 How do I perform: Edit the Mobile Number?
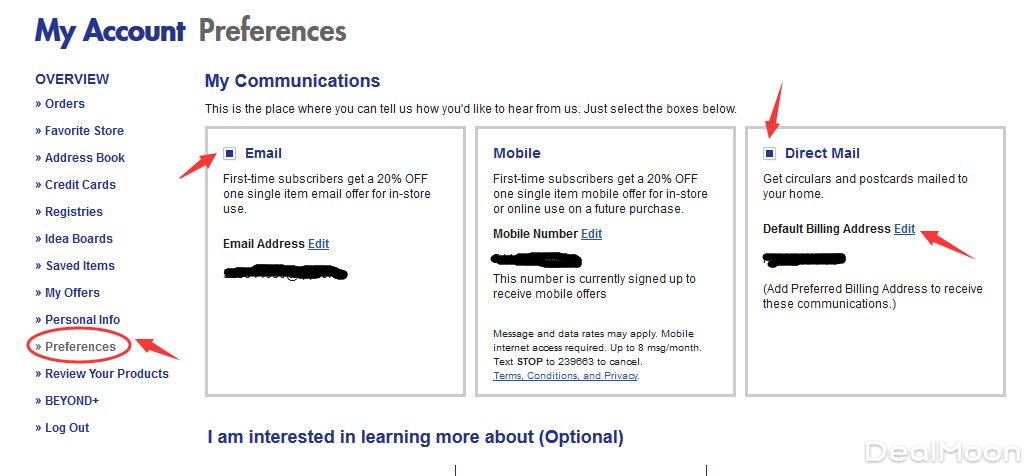(x=591, y=234)
